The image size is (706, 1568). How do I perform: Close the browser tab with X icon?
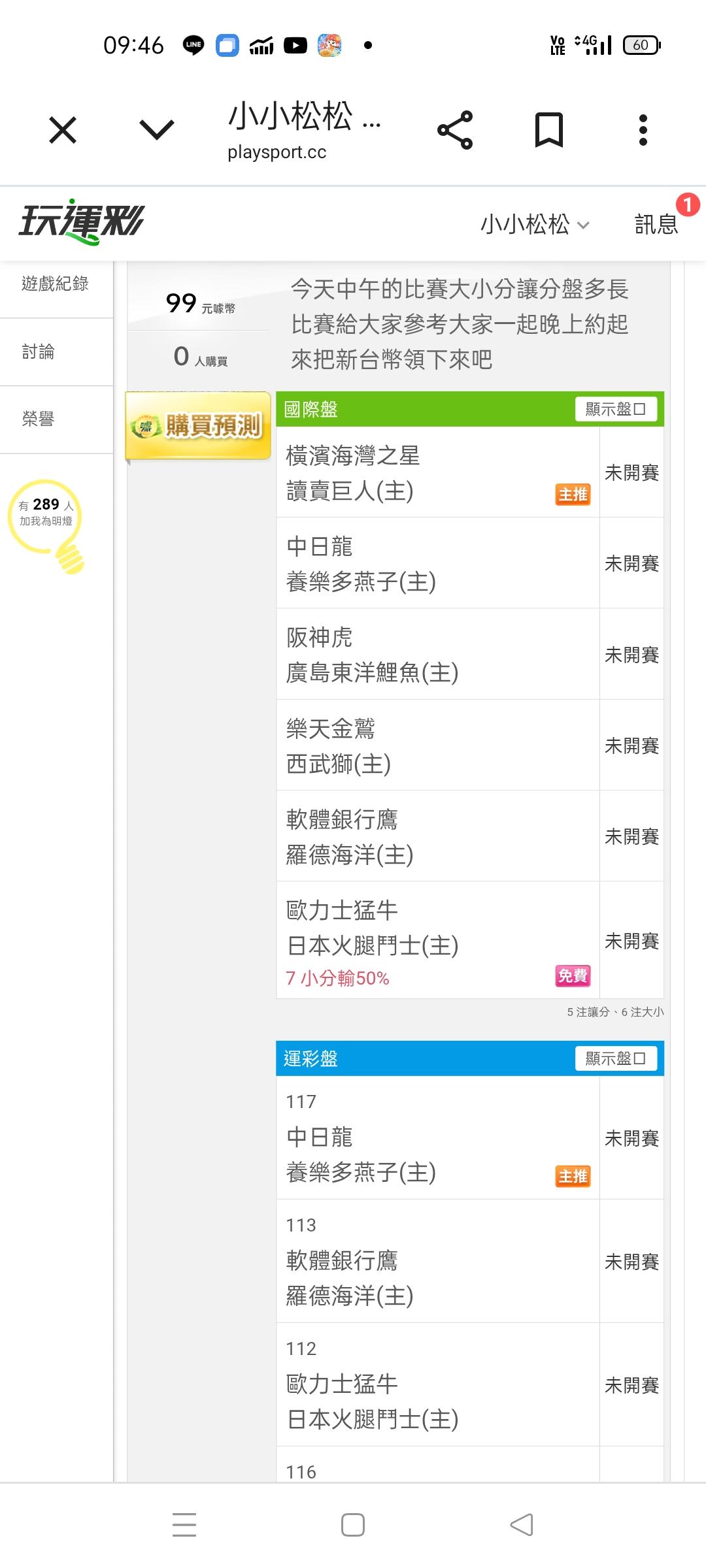[63, 130]
